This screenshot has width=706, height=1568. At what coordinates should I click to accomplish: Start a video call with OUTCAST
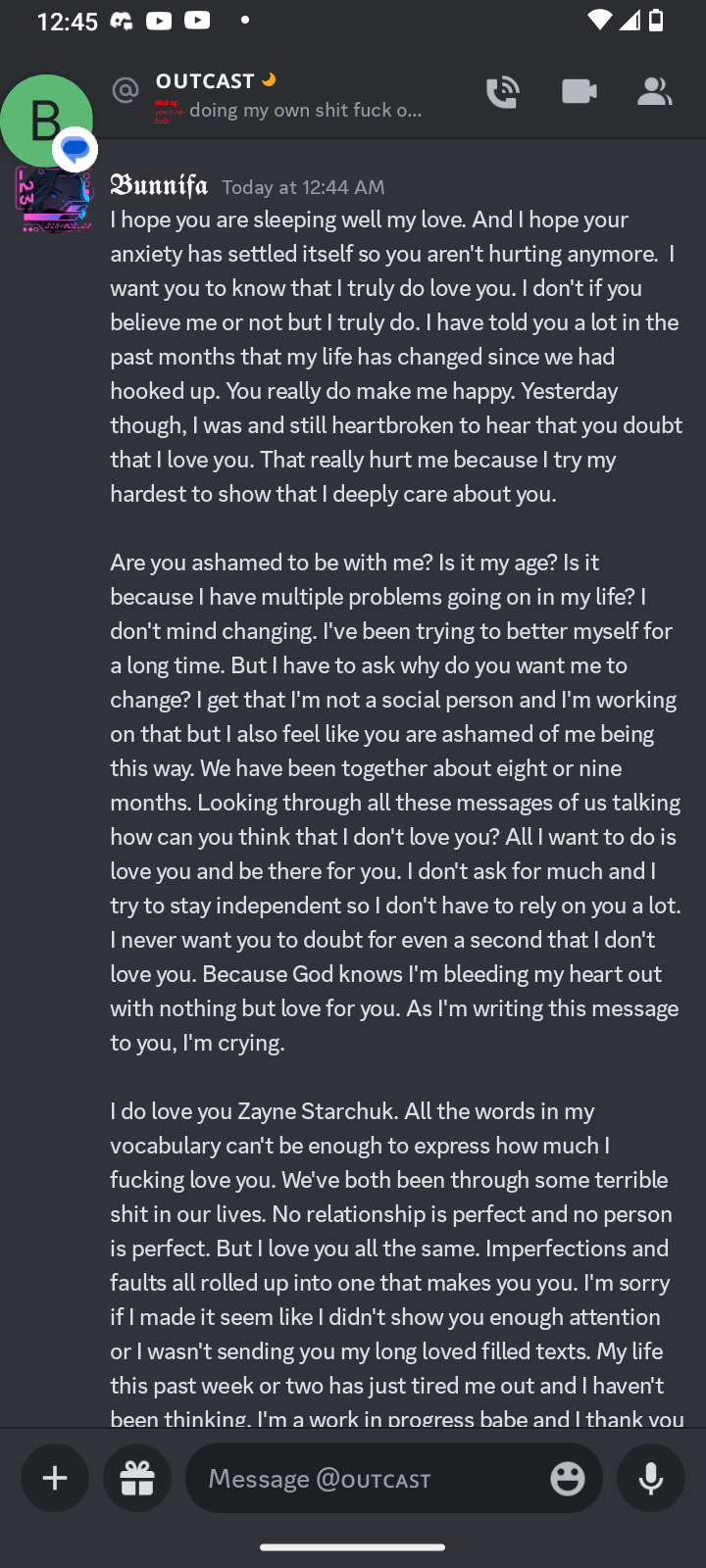coord(579,92)
